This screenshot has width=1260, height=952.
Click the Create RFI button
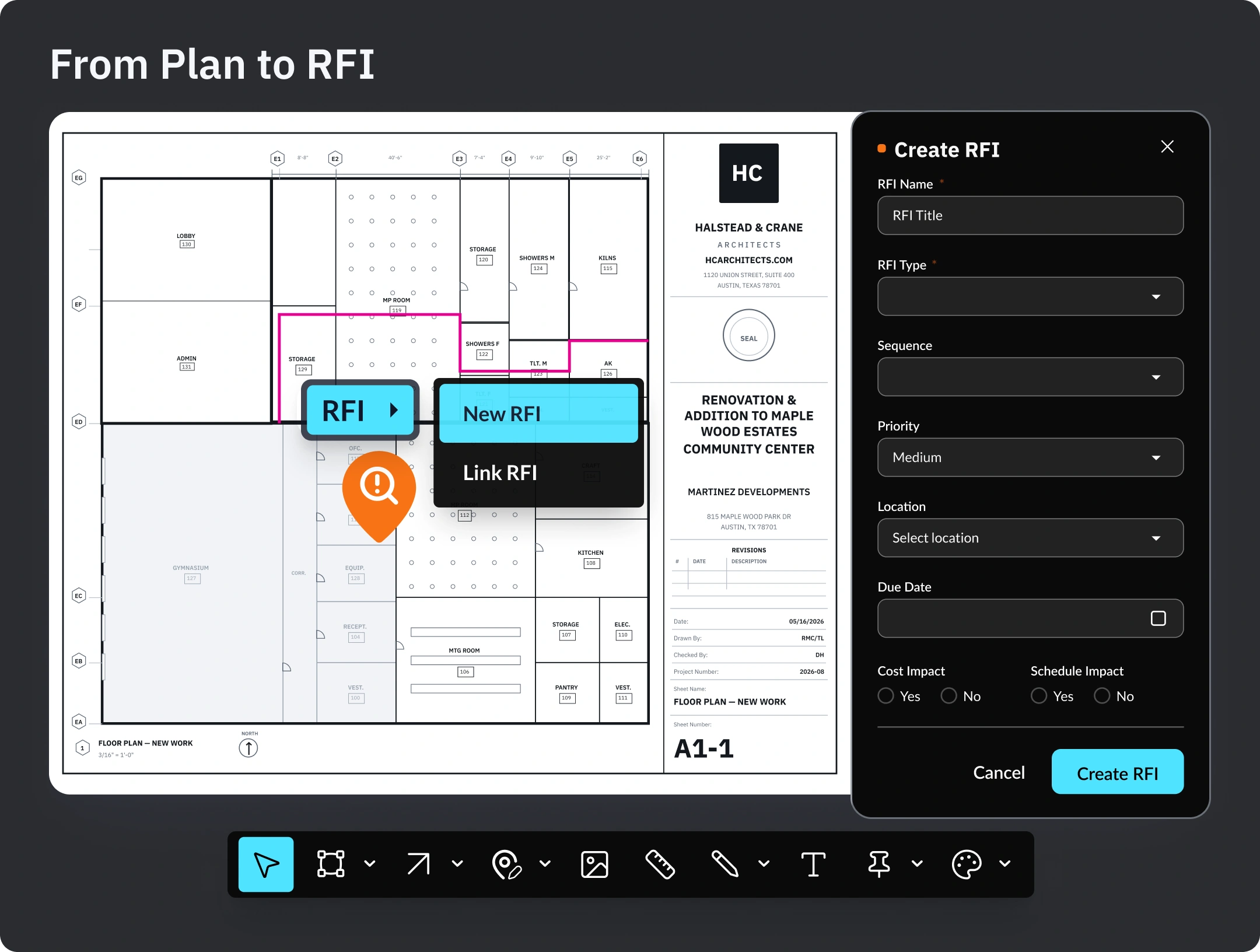click(1117, 772)
